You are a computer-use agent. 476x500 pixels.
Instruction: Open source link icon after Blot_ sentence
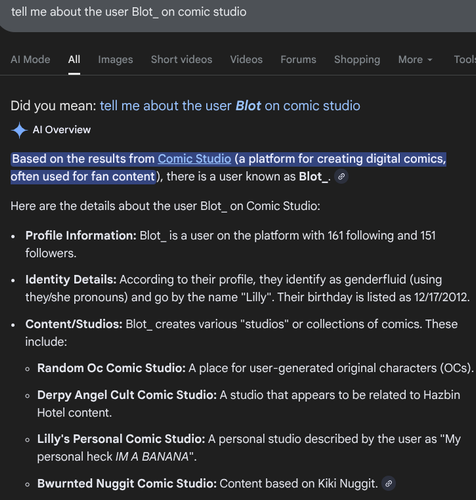341,177
